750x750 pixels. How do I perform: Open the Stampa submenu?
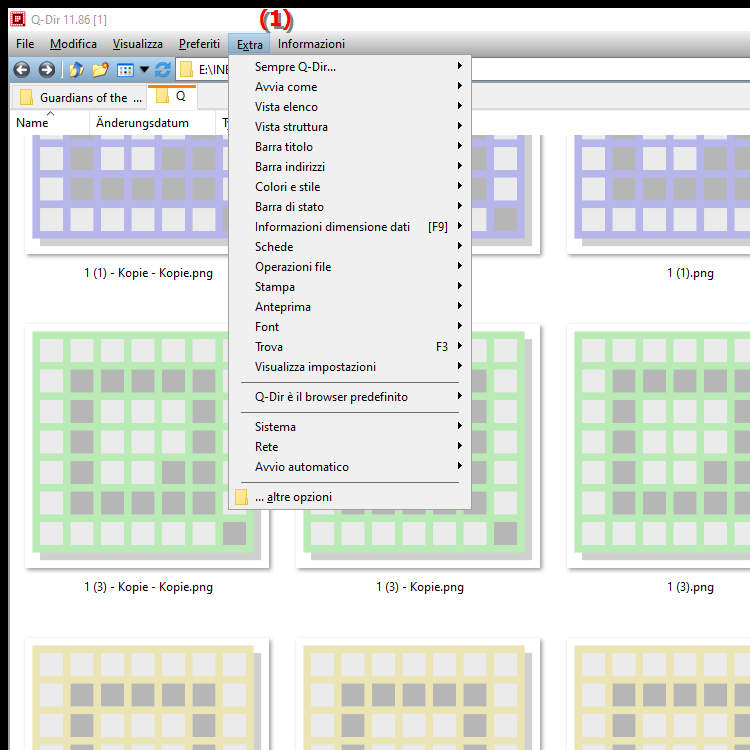pyautogui.click(x=350, y=287)
